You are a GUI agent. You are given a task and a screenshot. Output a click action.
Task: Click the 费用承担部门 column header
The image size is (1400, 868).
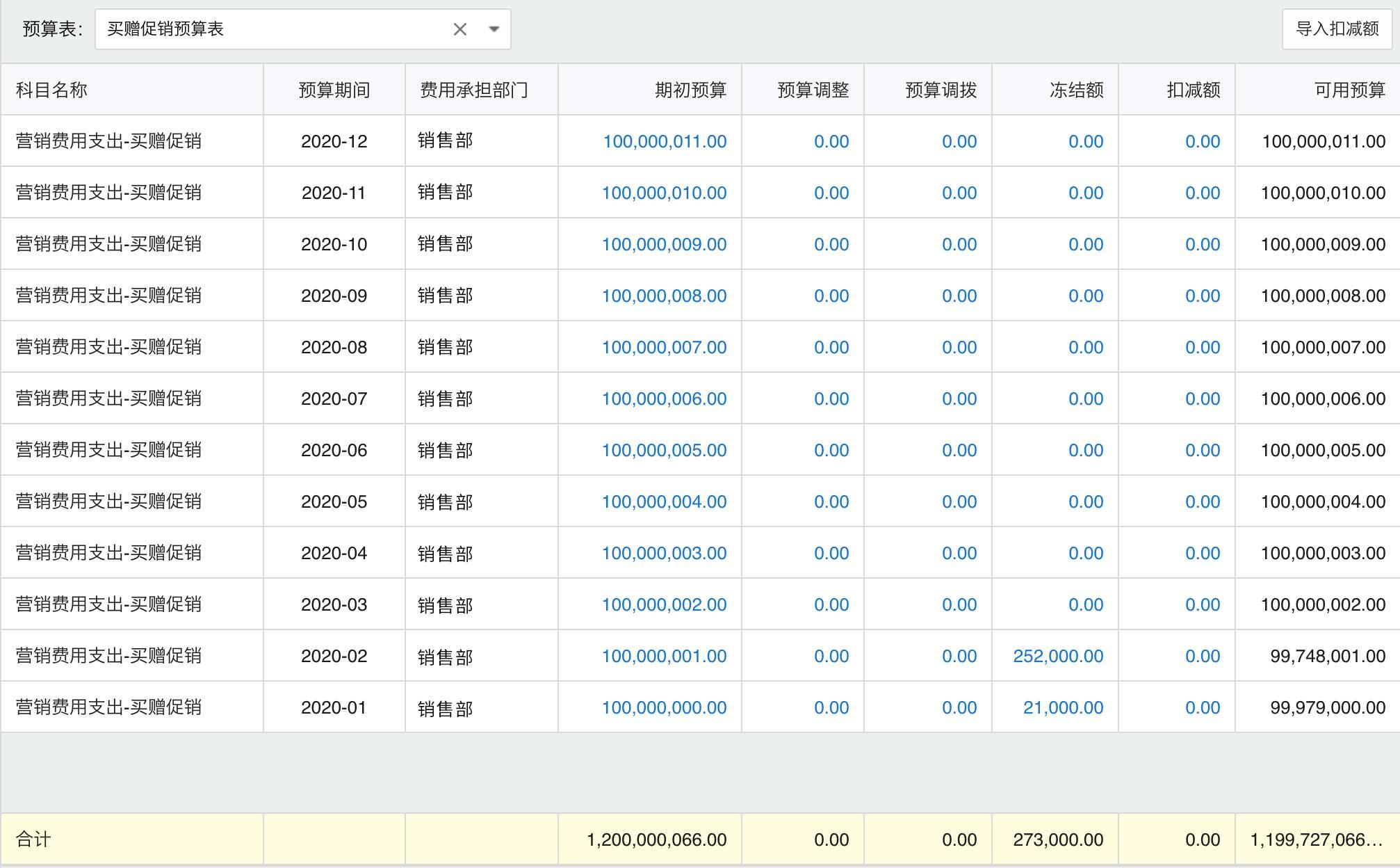pos(474,90)
